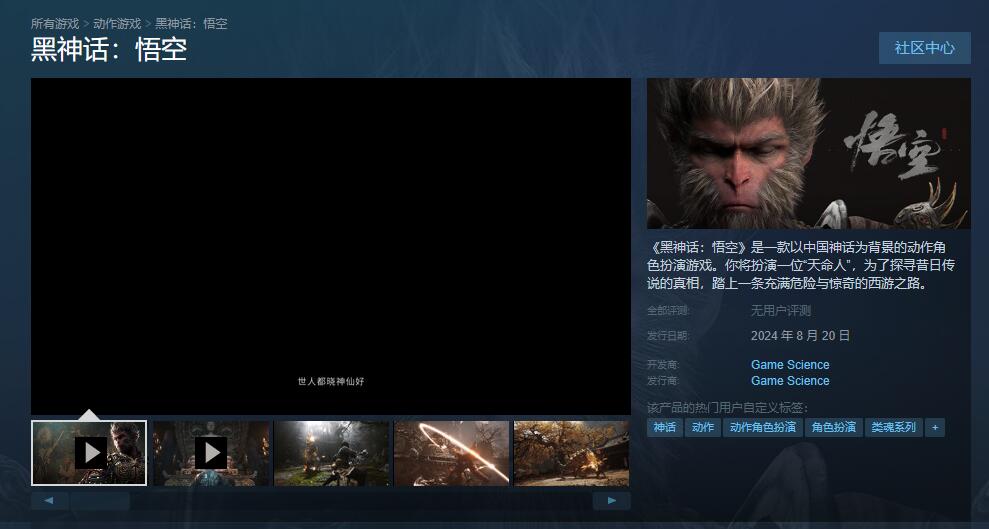
Task: Click the release date 2024 年 8 月 20 日
Action: [x=800, y=335]
